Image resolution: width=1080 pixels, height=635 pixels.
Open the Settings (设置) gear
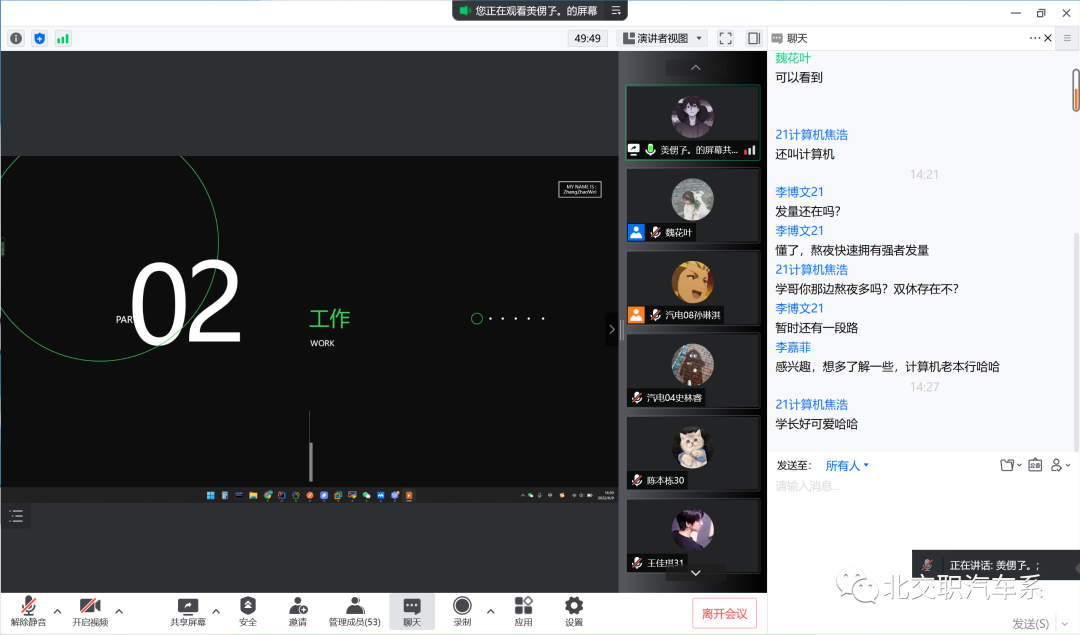[x=574, y=610]
